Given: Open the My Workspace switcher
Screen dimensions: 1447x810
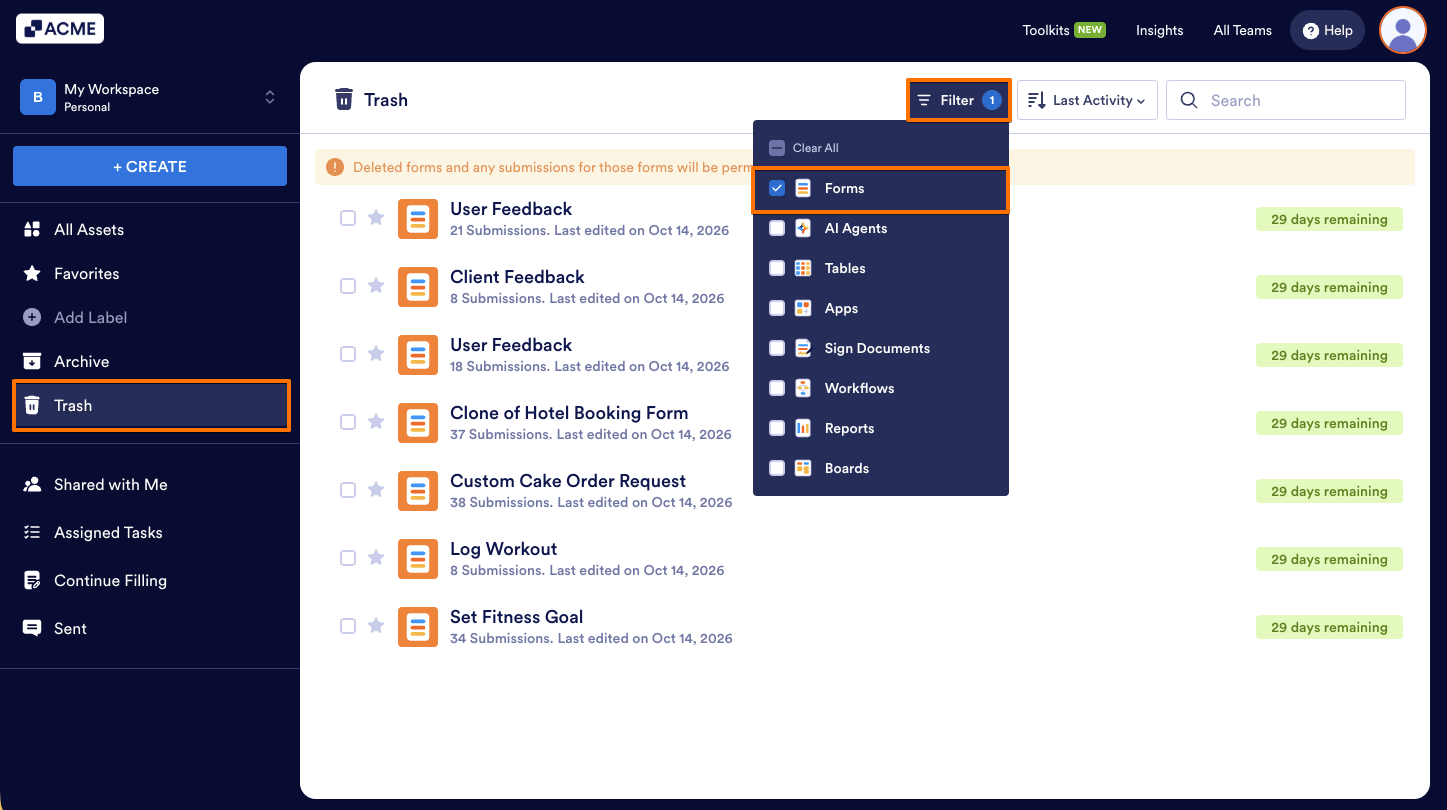Looking at the screenshot, I should (x=149, y=97).
